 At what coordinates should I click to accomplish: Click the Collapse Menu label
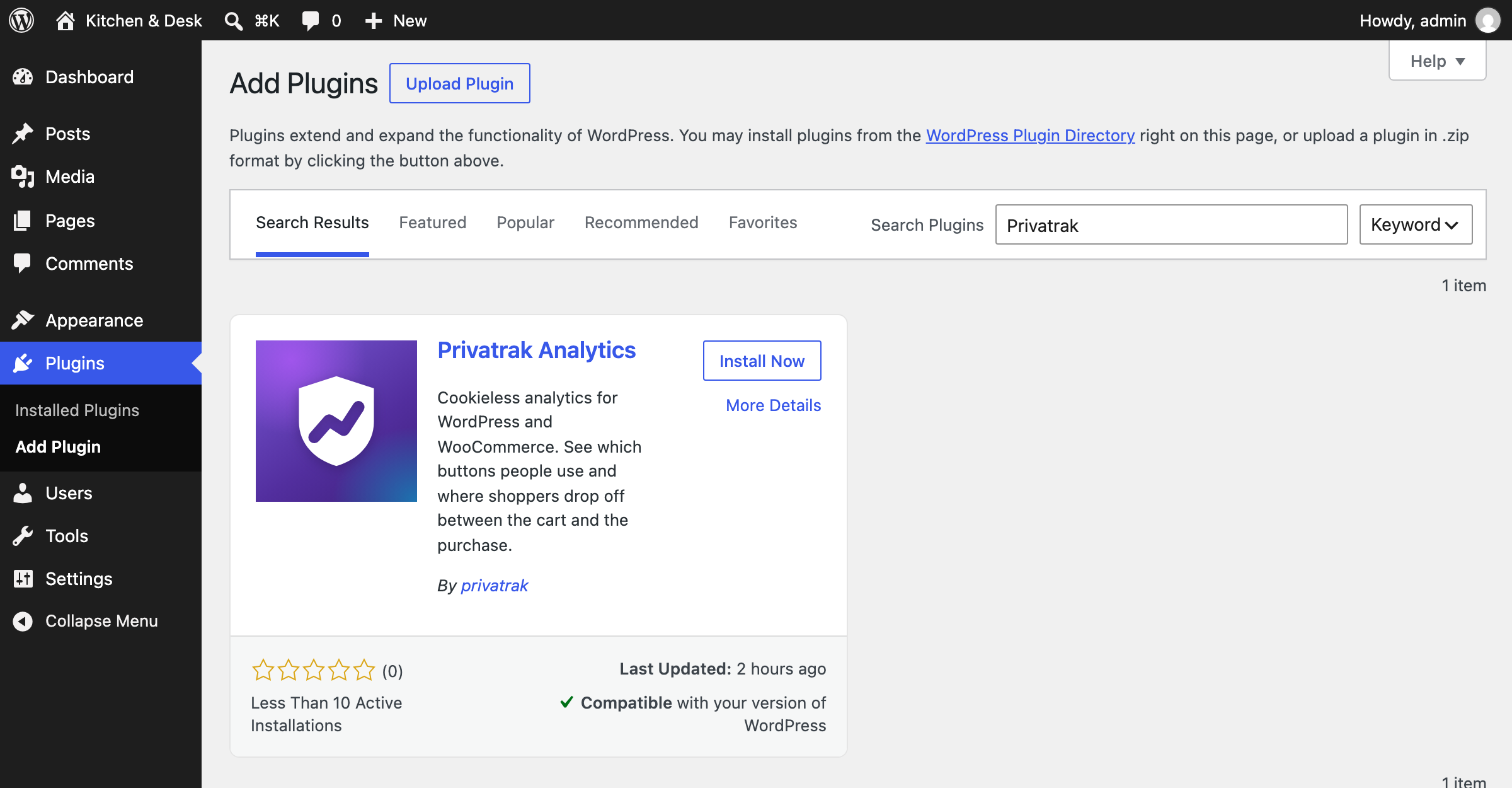coord(101,622)
